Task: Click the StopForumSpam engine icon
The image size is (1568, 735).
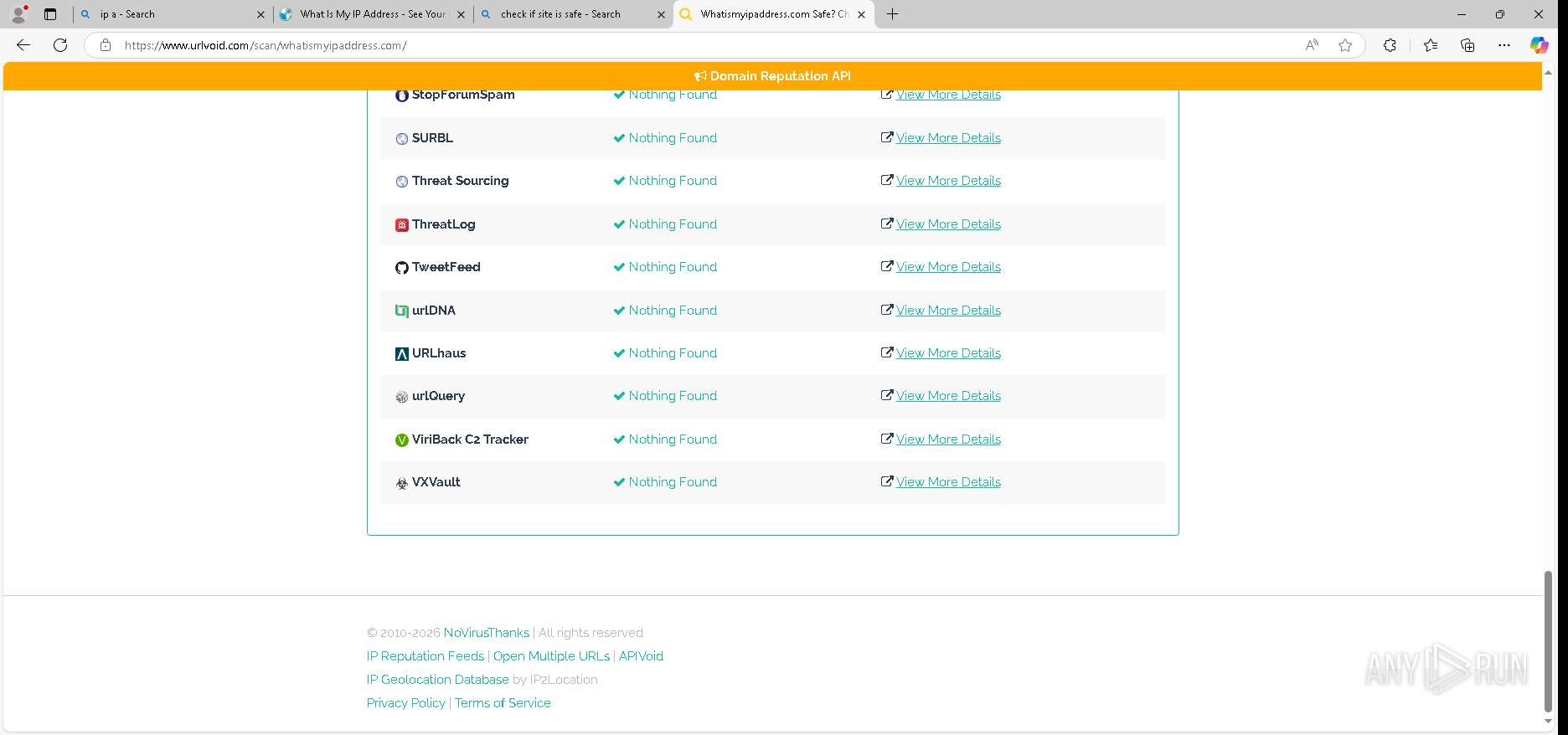Action: click(402, 95)
